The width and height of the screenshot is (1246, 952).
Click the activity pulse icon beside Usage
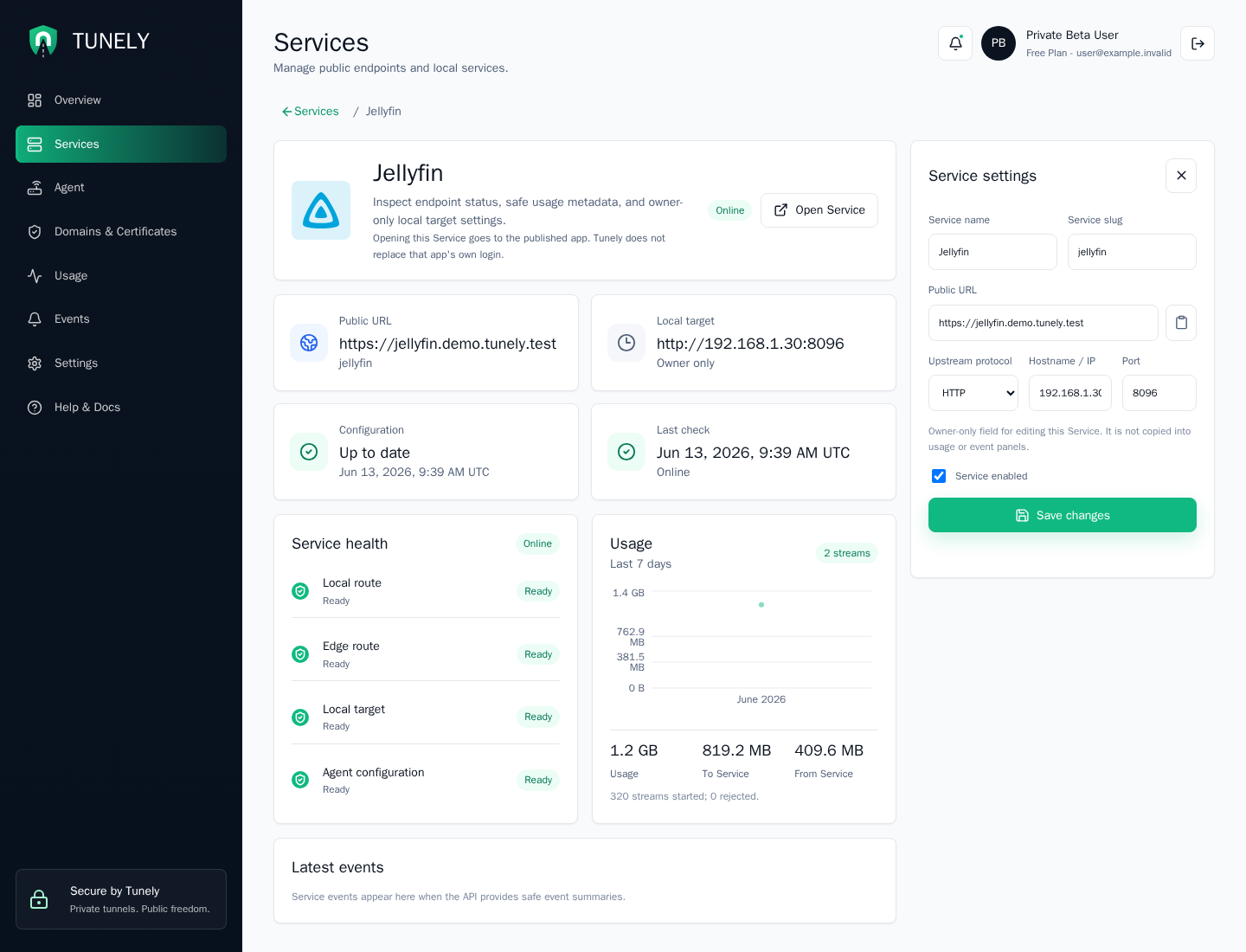[35, 276]
